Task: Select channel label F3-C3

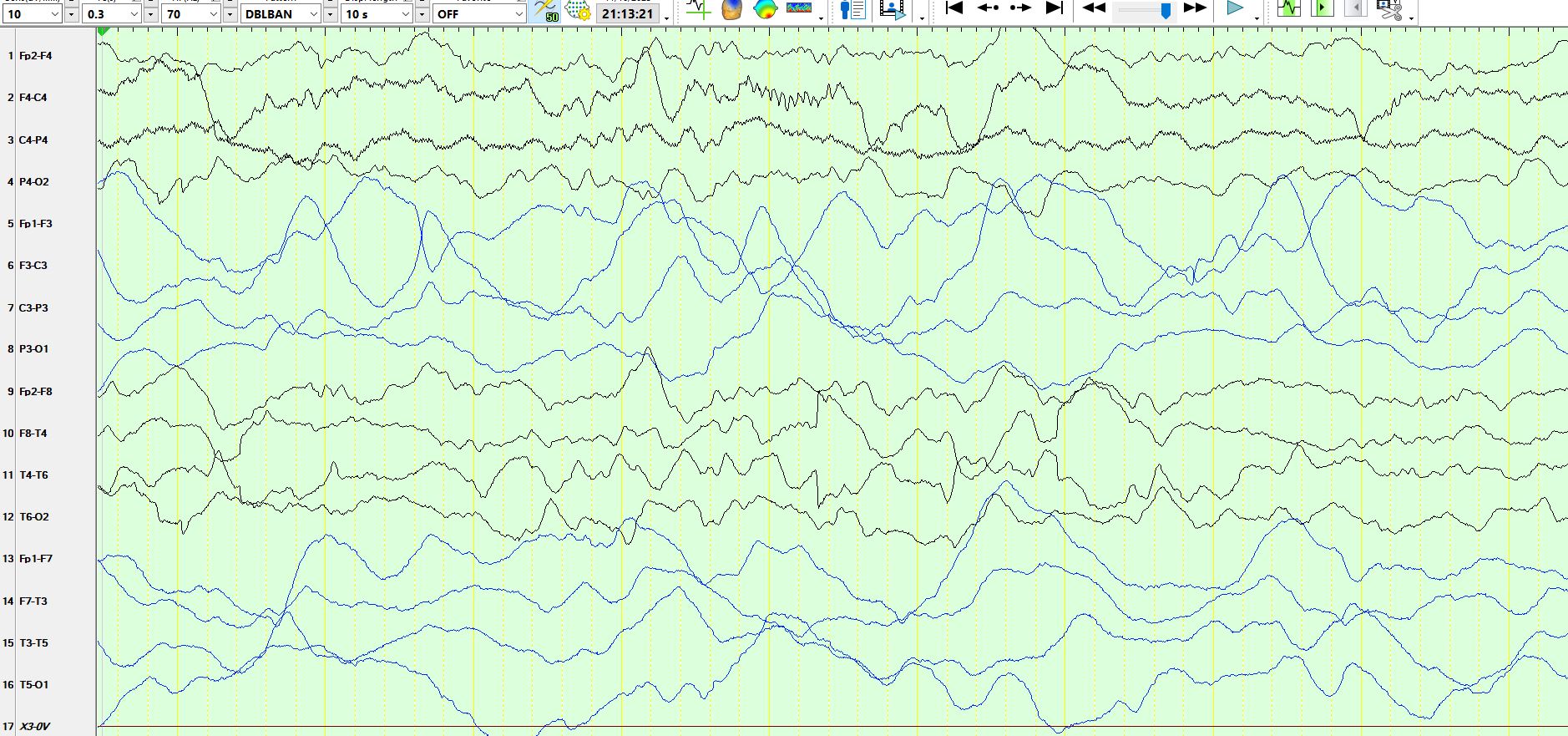Action: coord(33,266)
